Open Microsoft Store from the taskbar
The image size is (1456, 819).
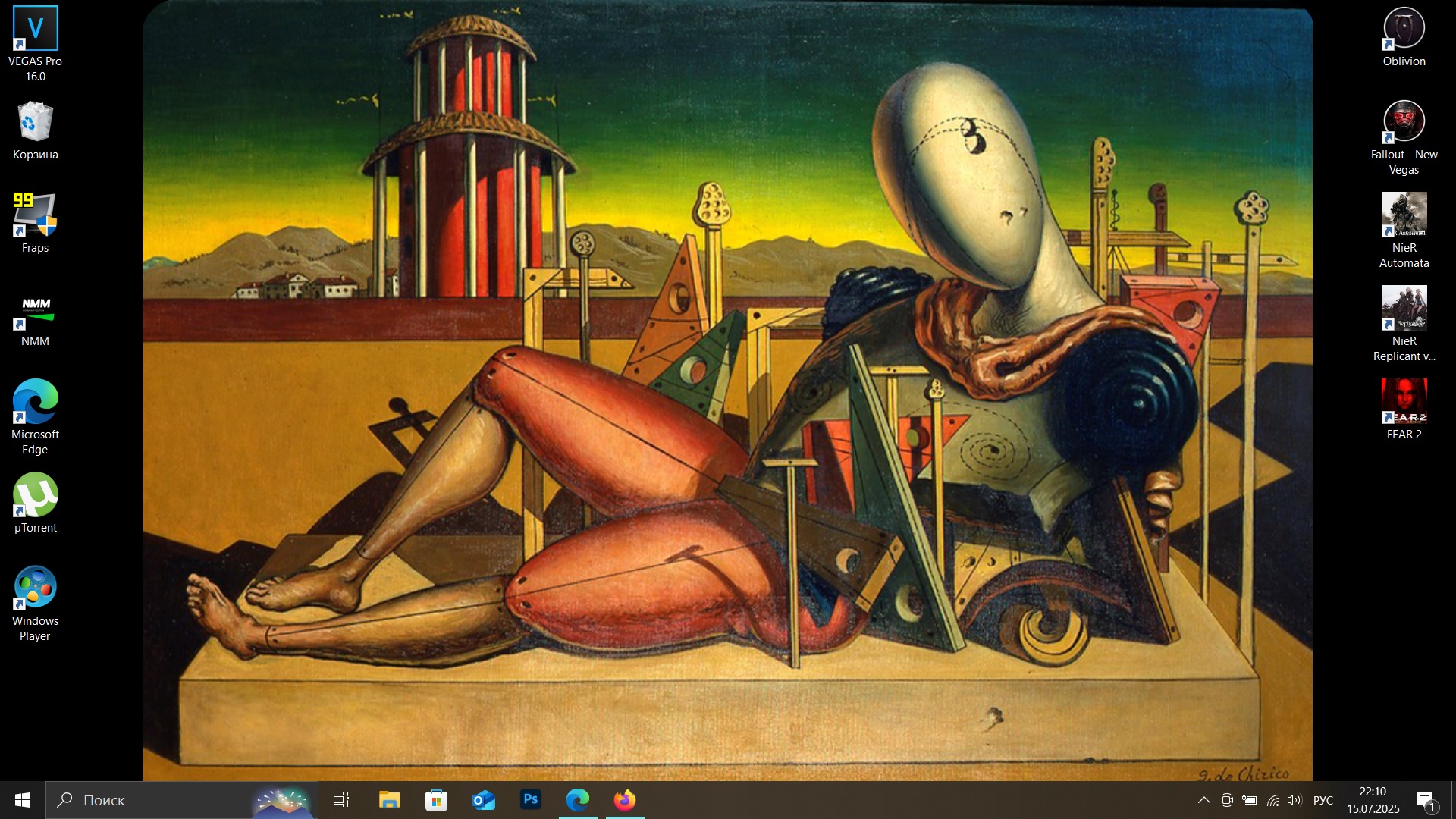(x=436, y=800)
